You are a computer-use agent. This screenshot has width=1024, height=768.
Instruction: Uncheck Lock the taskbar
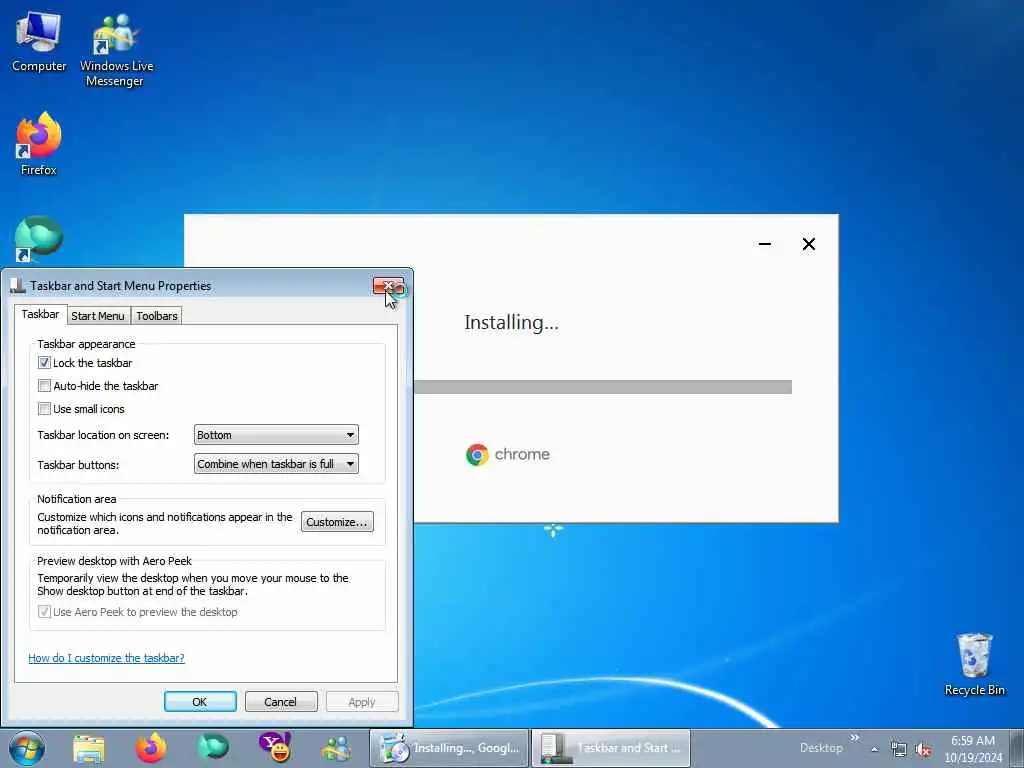coord(44,363)
